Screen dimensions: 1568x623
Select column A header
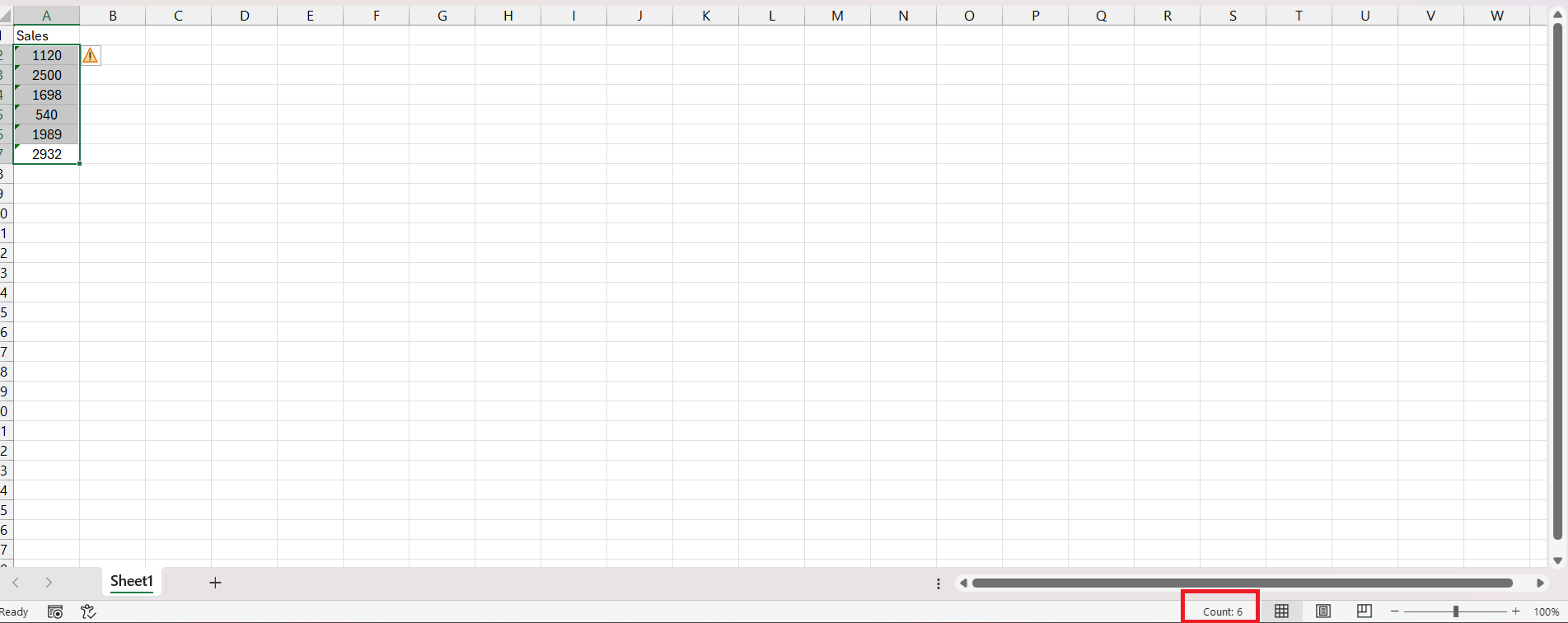[x=46, y=16]
